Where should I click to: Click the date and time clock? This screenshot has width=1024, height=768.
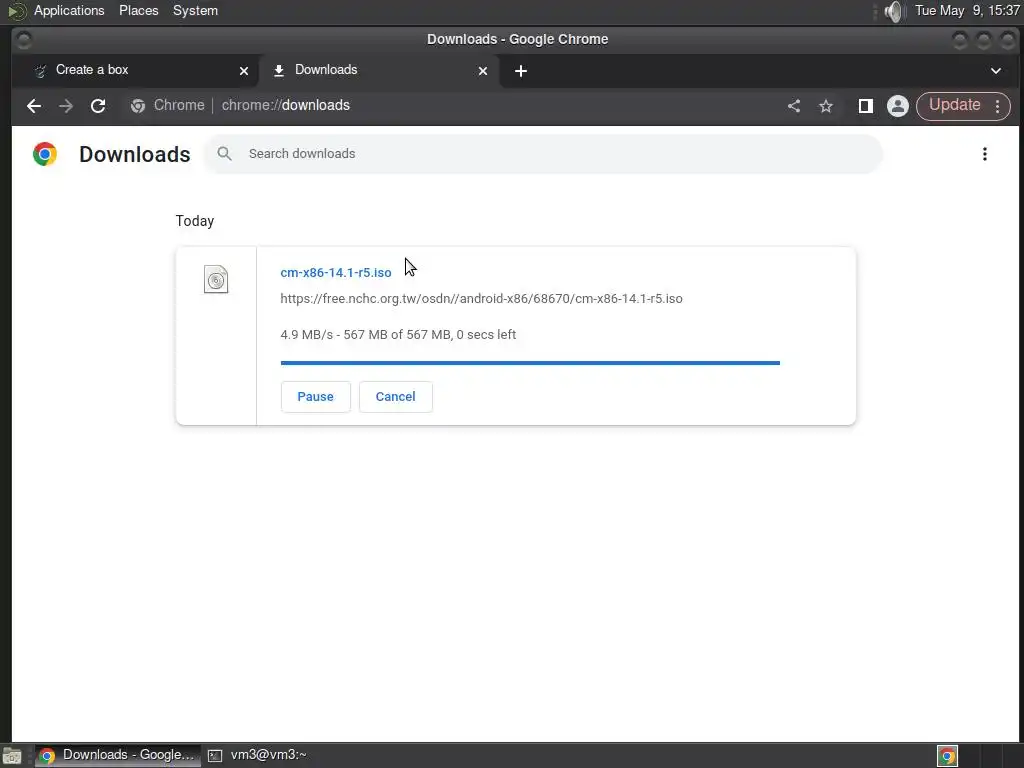(967, 10)
